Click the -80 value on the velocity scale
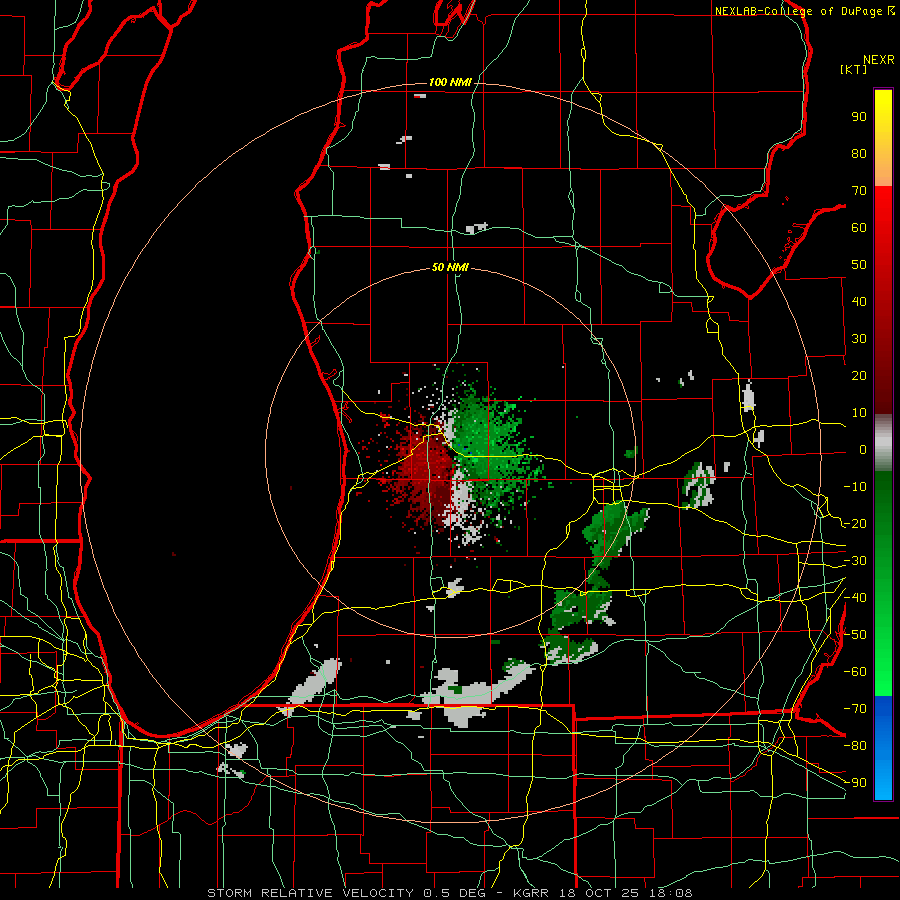Screen dimensions: 900x900 coord(855,746)
